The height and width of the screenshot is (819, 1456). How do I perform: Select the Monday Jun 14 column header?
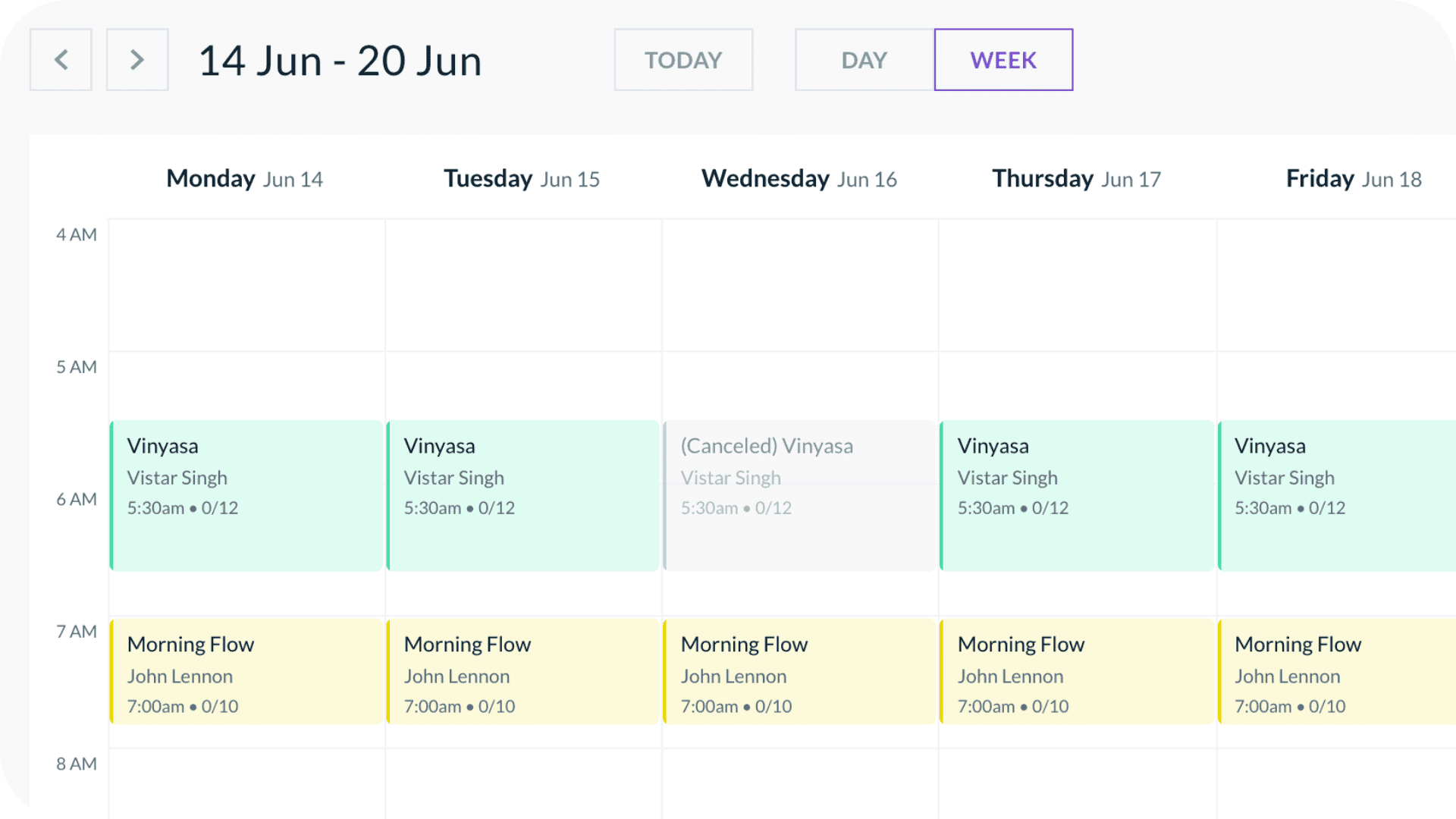coord(245,179)
